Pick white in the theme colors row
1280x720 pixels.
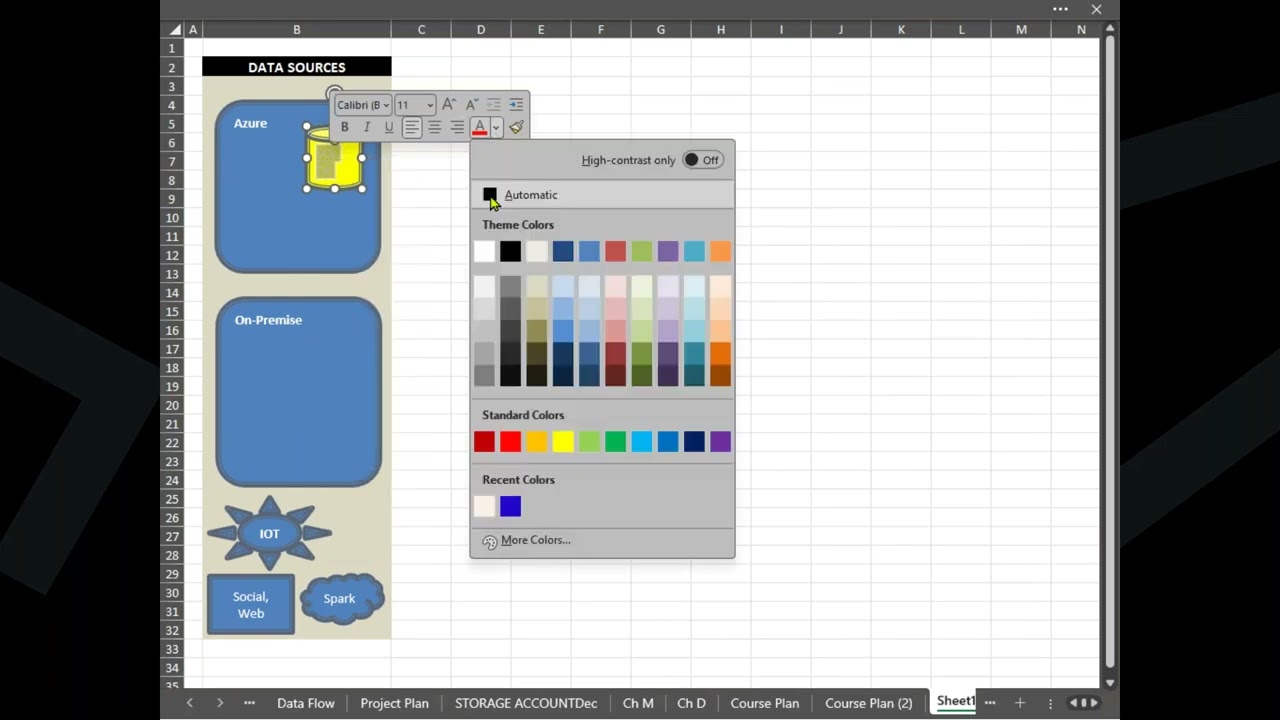point(484,251)
